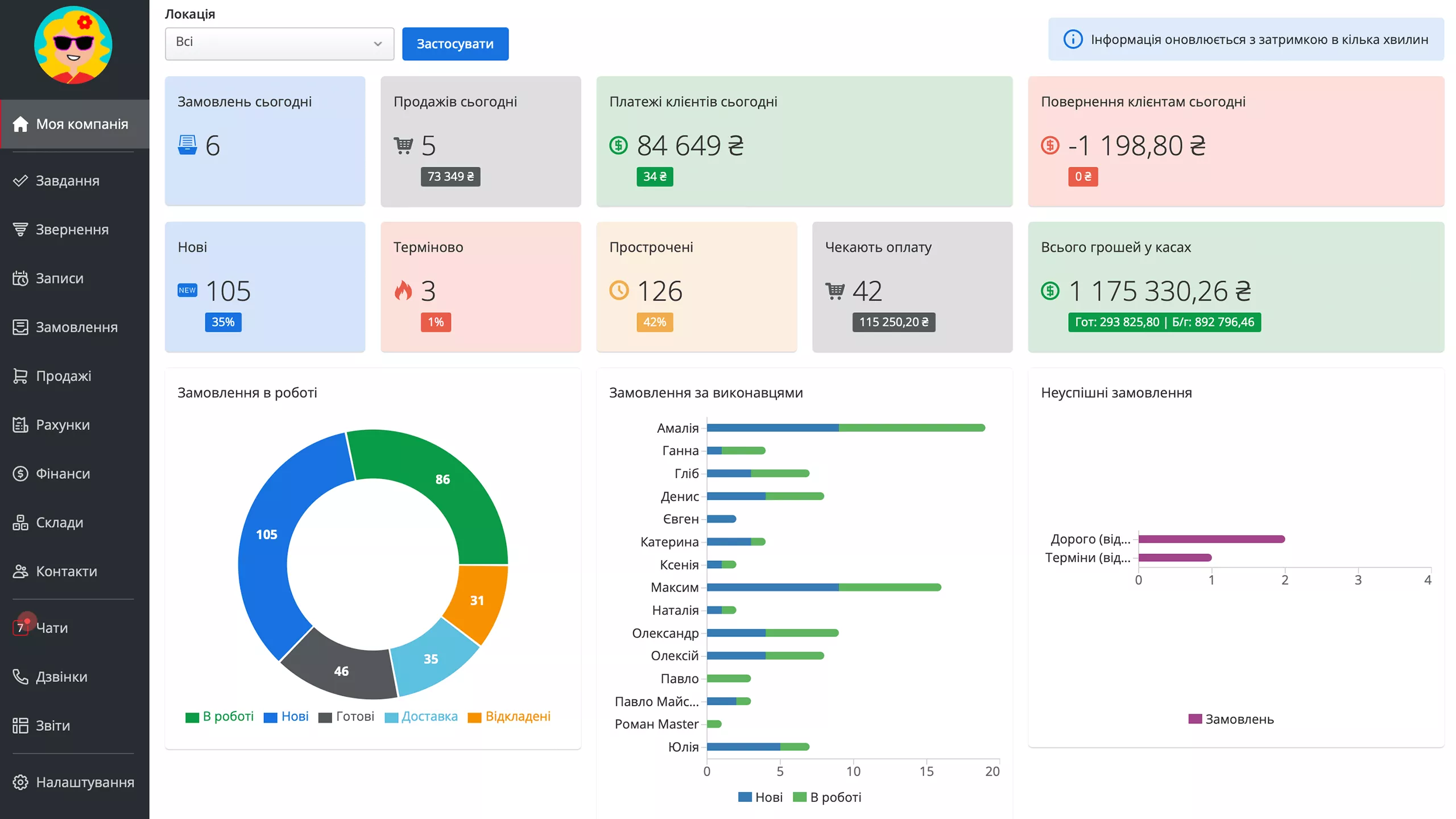
Task: Click the 73 349 ₴ sales badge
Action: [450, 177]
